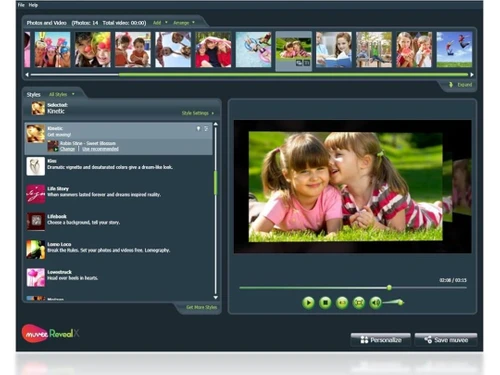Choose the Lovestruck style icon
500x375 pixels.
pyautogui.click(x=36, y=277)
